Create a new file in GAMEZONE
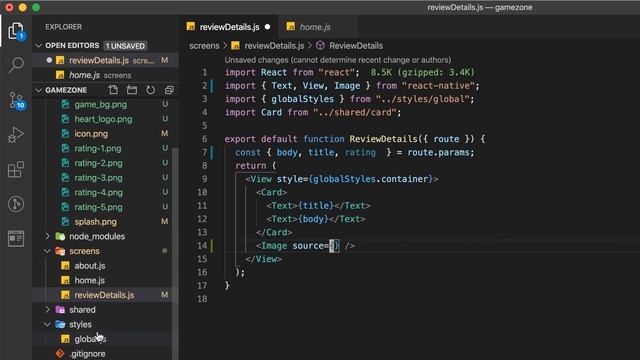This screenshot has width=640, height=360. pyautogui.click(x=113, y=90)
